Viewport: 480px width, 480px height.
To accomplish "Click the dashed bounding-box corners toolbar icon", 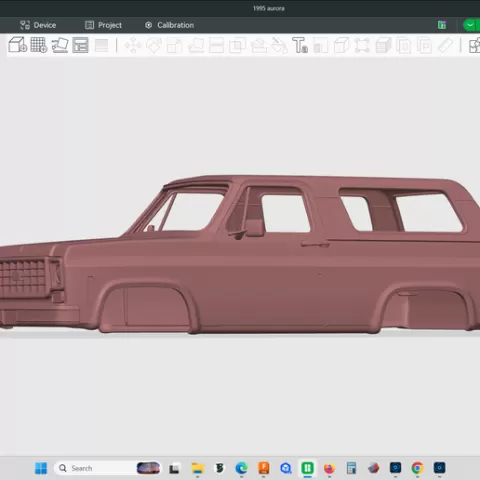I will 362,46.
